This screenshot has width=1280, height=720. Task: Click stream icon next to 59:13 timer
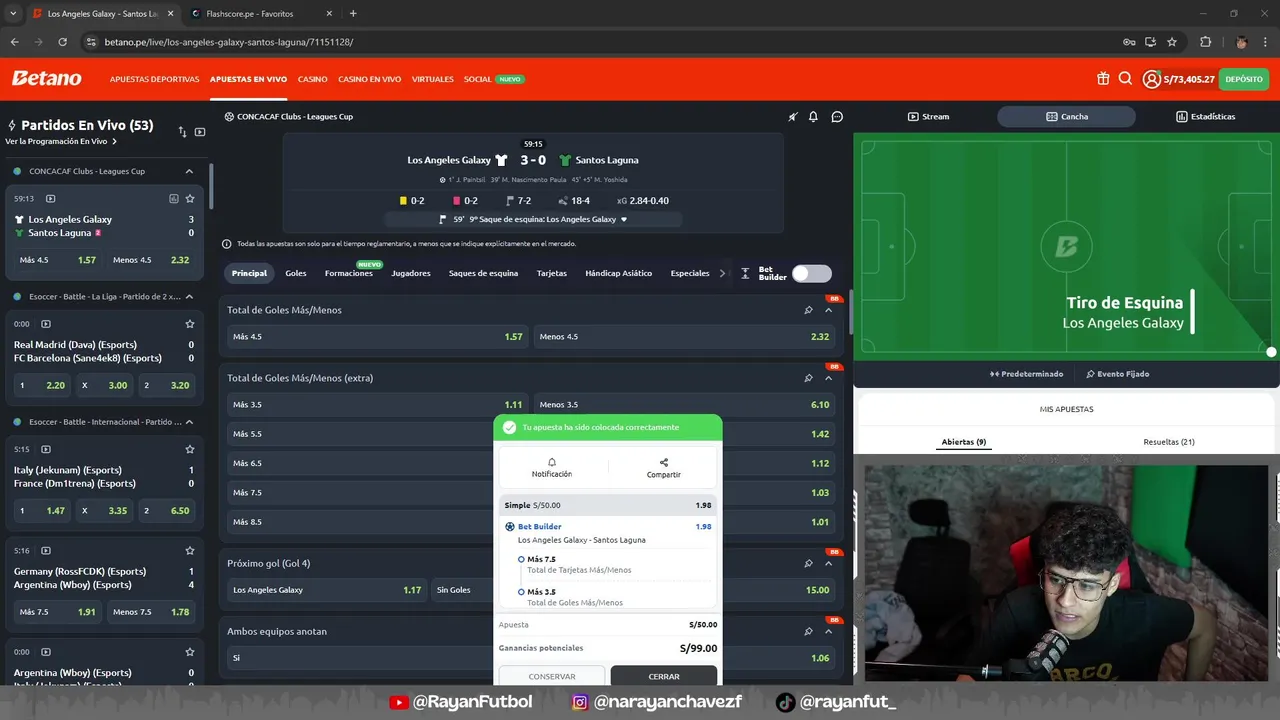tap(50, 198)
